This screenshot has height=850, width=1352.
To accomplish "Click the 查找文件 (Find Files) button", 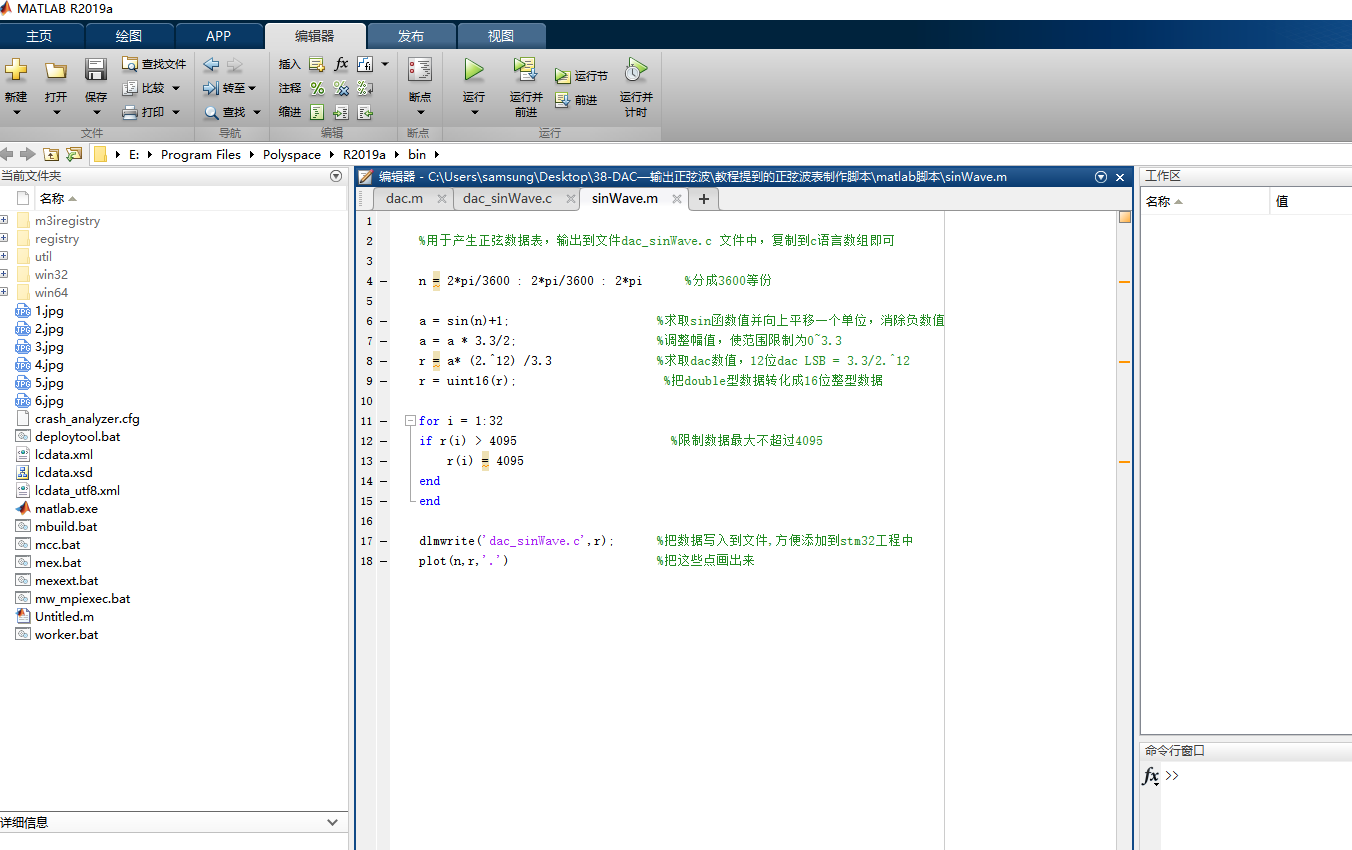I will pos(154,64).
